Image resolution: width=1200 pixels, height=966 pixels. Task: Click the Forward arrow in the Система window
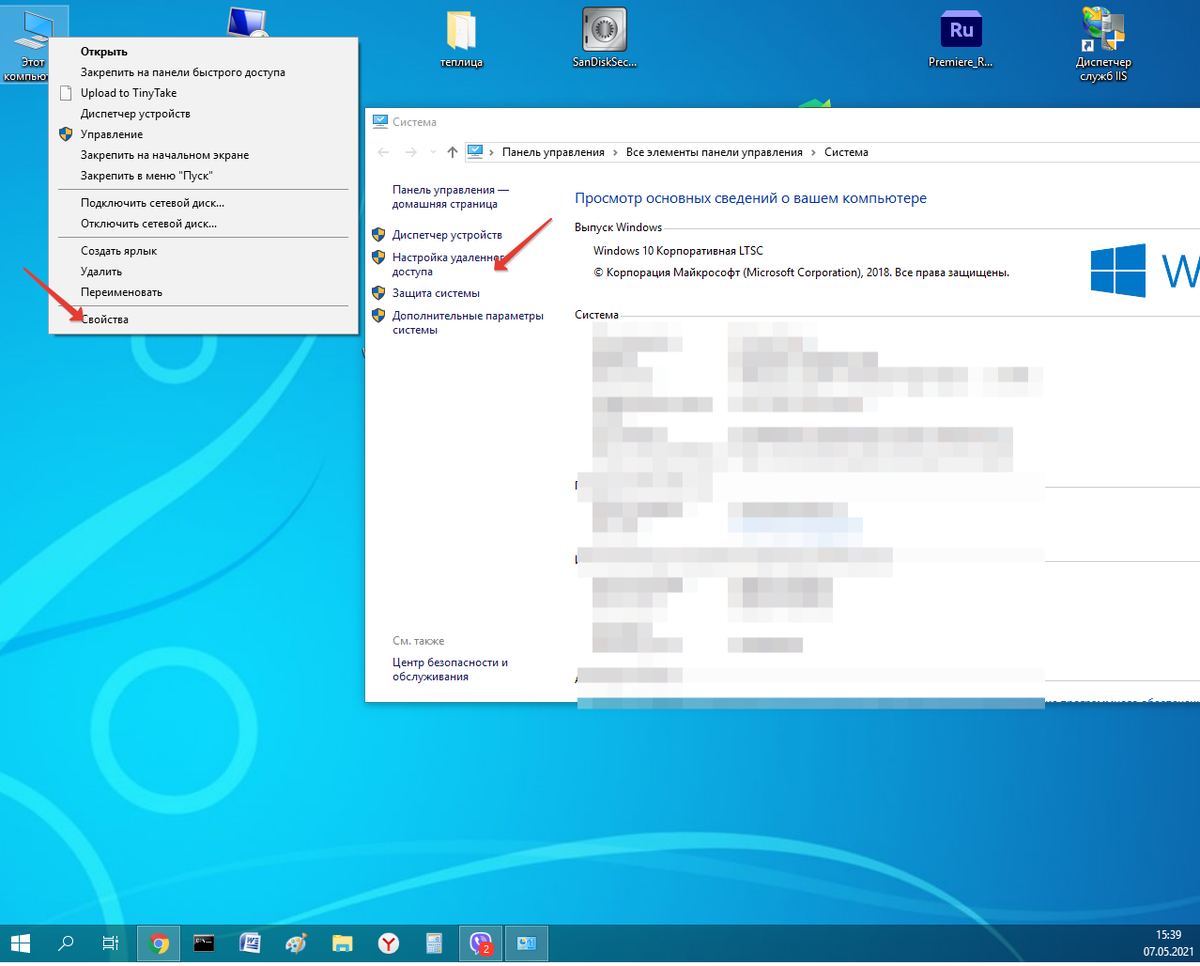[x=410, y=152]
